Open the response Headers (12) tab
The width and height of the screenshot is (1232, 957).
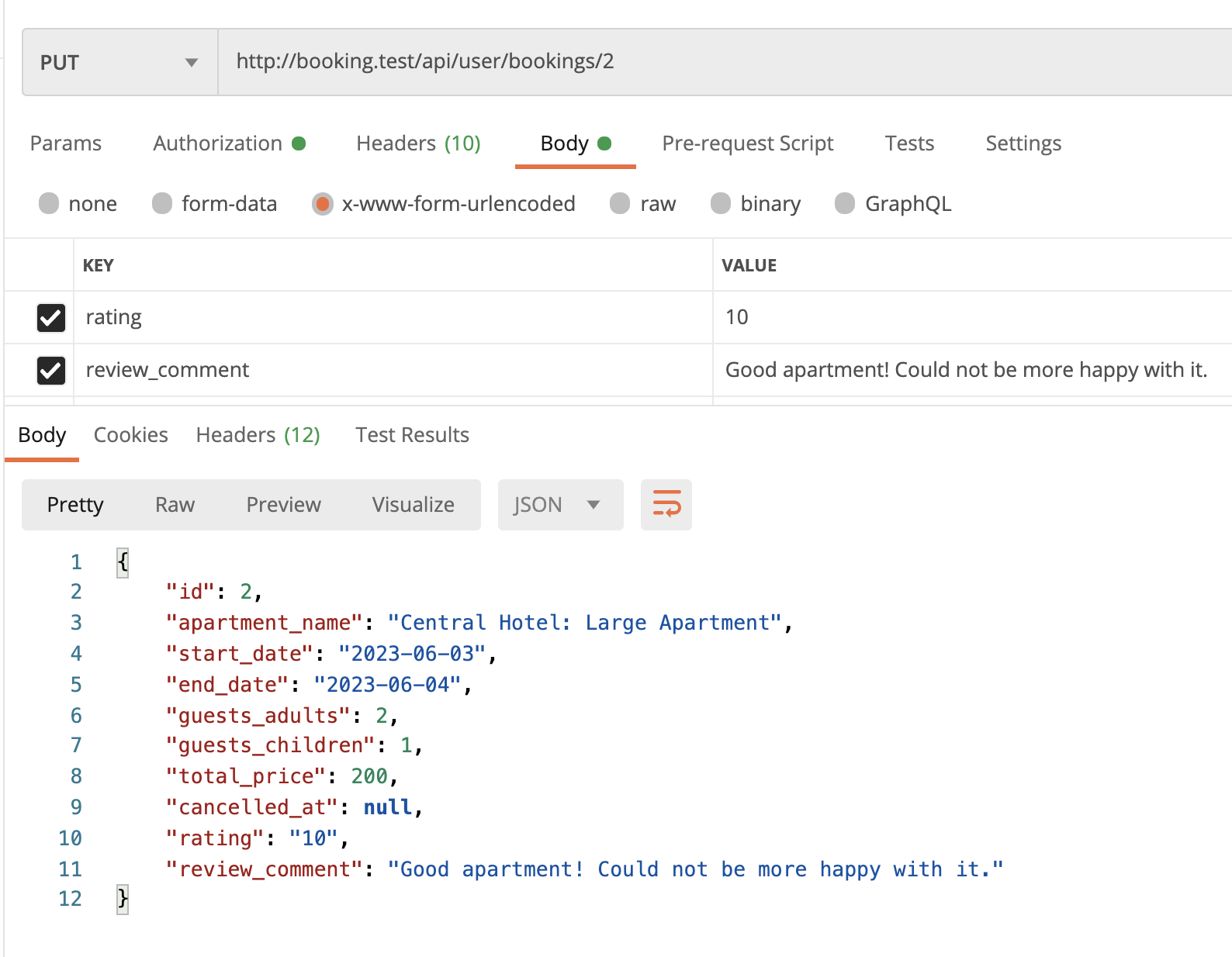[x=258, y=435]
